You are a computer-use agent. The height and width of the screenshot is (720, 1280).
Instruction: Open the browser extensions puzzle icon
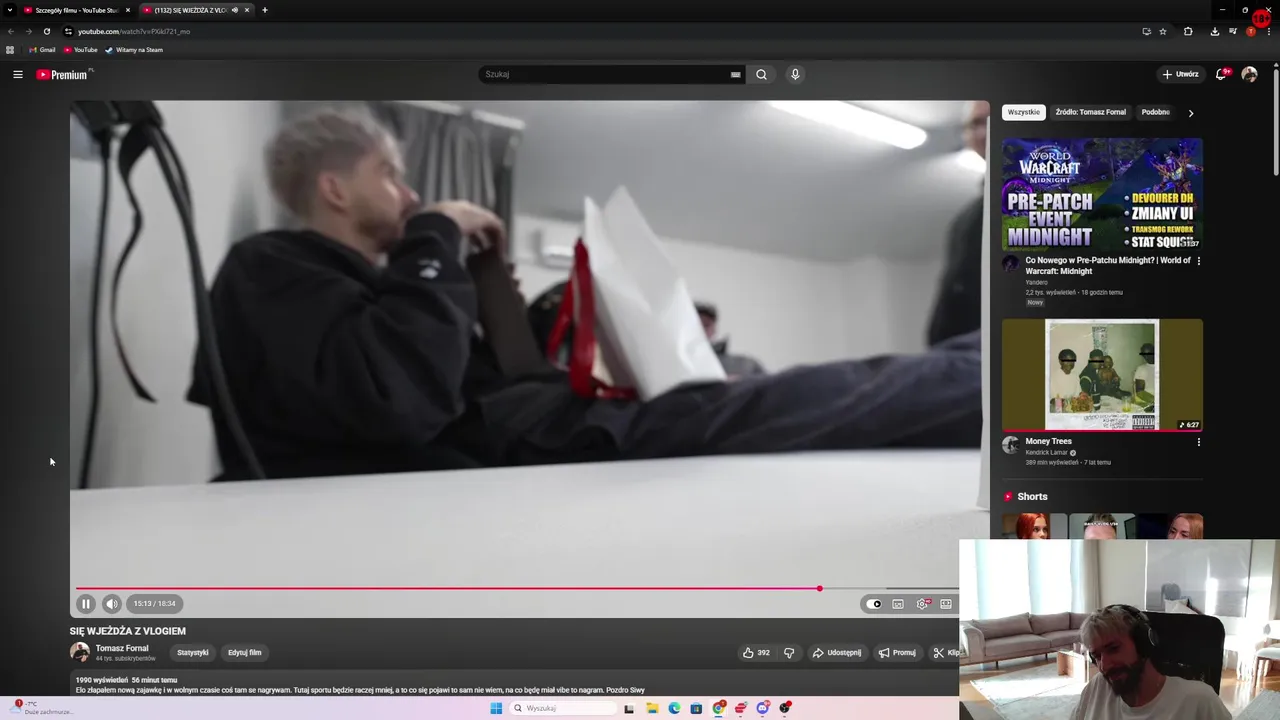pyautogui.click(x=1188, y=31)
